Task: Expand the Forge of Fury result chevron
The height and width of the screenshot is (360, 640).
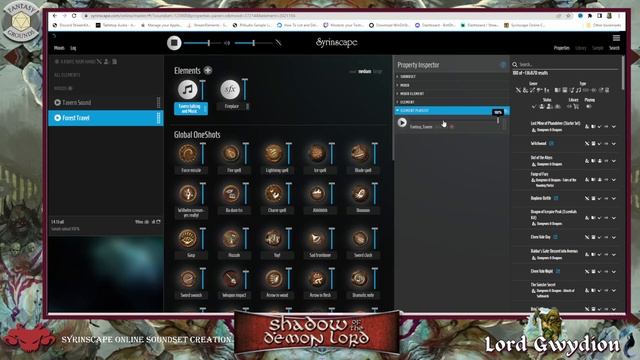Action: coord(613,180)
